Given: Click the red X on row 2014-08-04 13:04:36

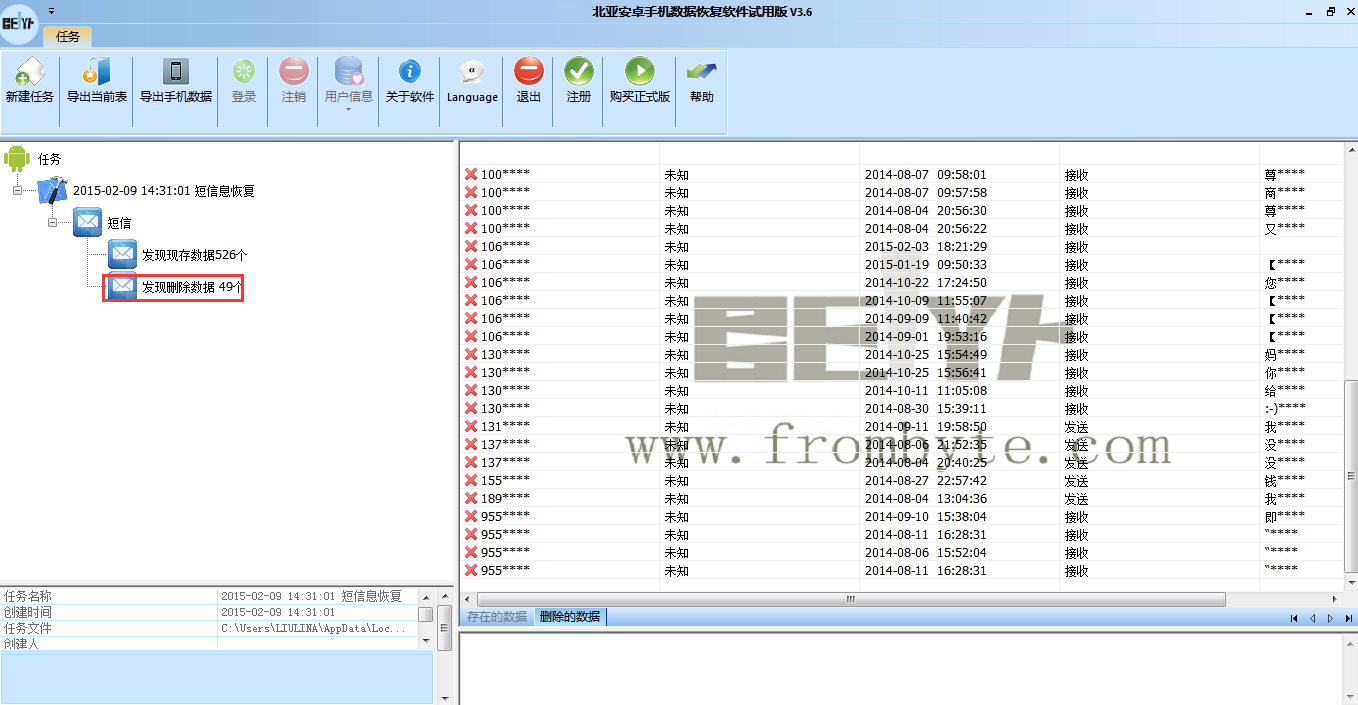Looking at the screenshot, I should (471, 499).
